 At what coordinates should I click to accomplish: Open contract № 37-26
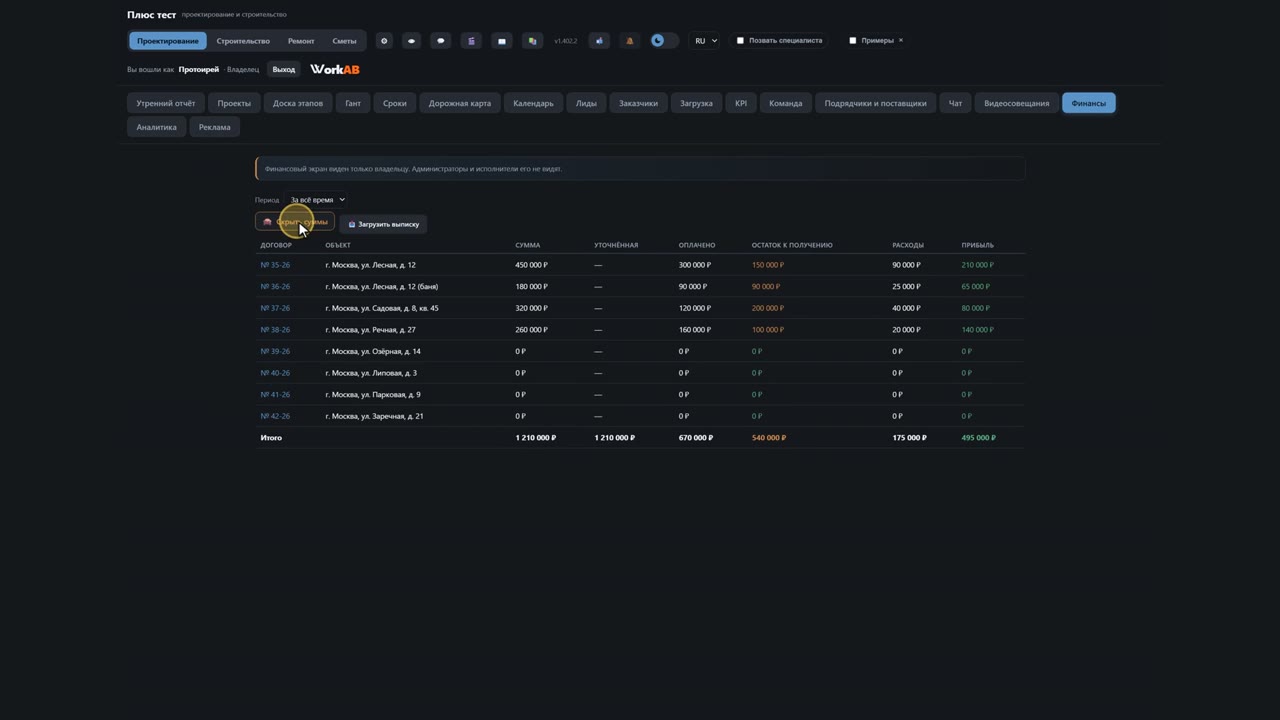point(275,308)
